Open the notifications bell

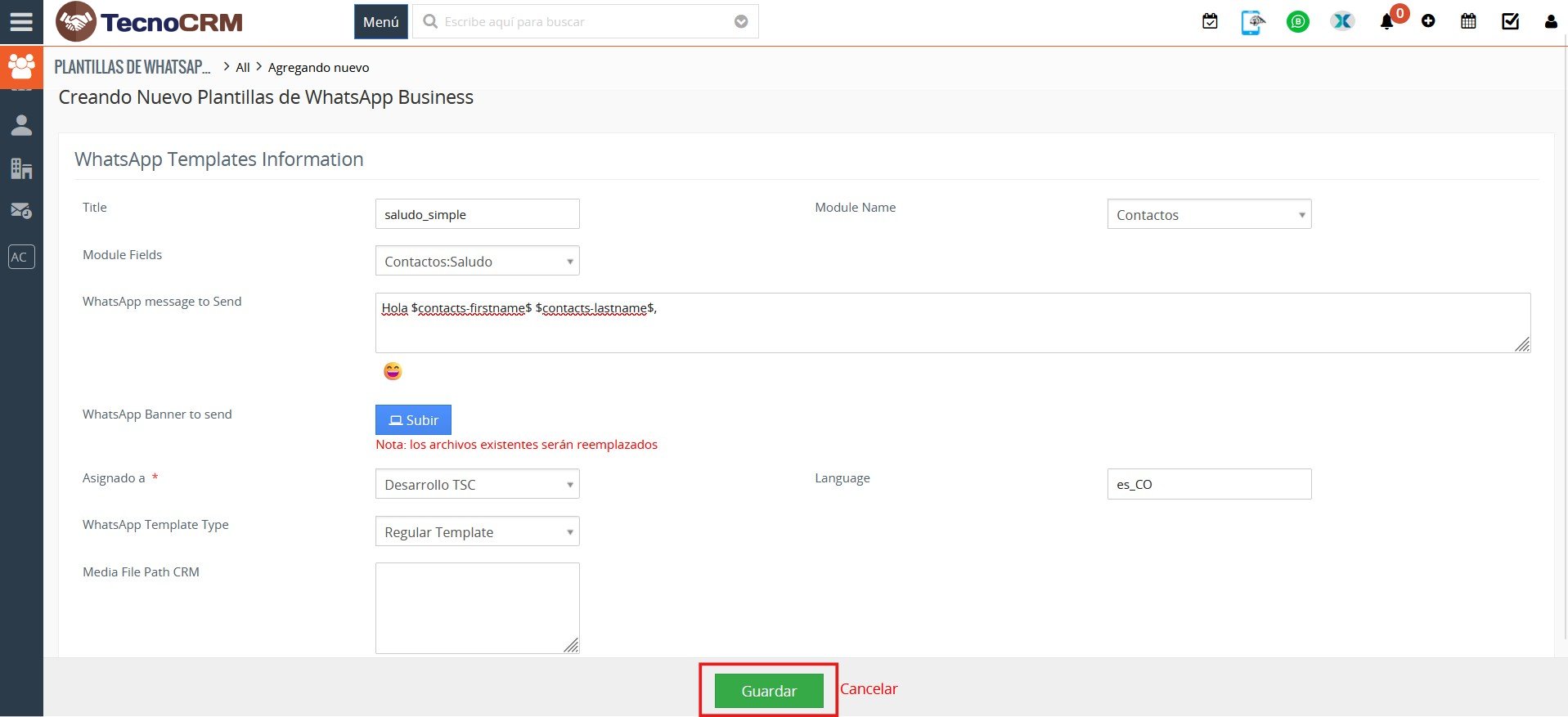click(1386, 22)
